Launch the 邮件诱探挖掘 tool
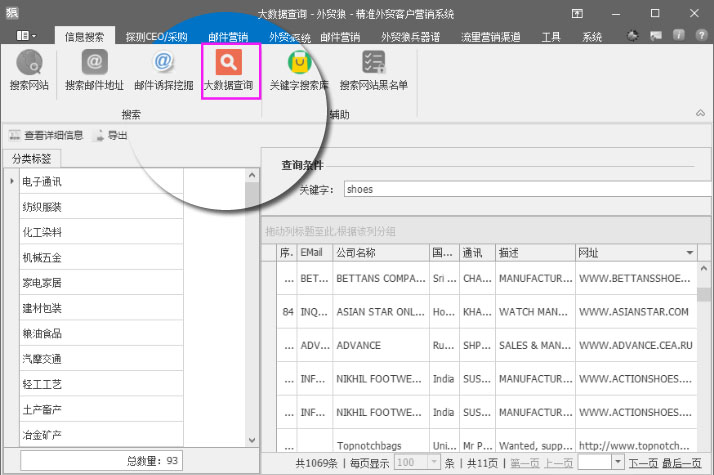This screenshot has height=475, width=714. click(x=163, y=70)
